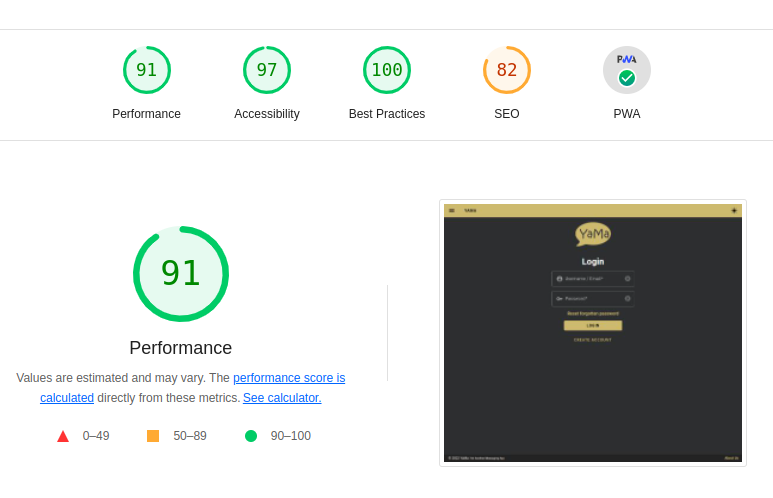Click the PWA badge icon
The height and width of the screenshot is (498, 773).
627,70
